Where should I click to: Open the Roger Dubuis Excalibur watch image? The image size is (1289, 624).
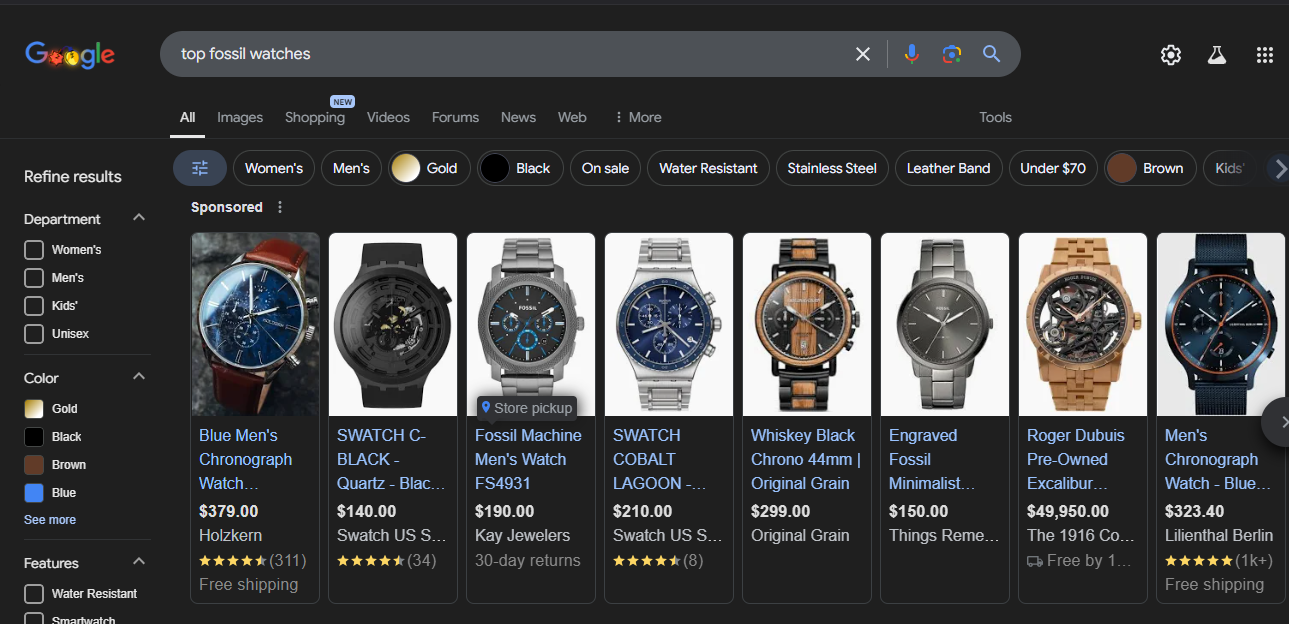[x=1083, y=324]
